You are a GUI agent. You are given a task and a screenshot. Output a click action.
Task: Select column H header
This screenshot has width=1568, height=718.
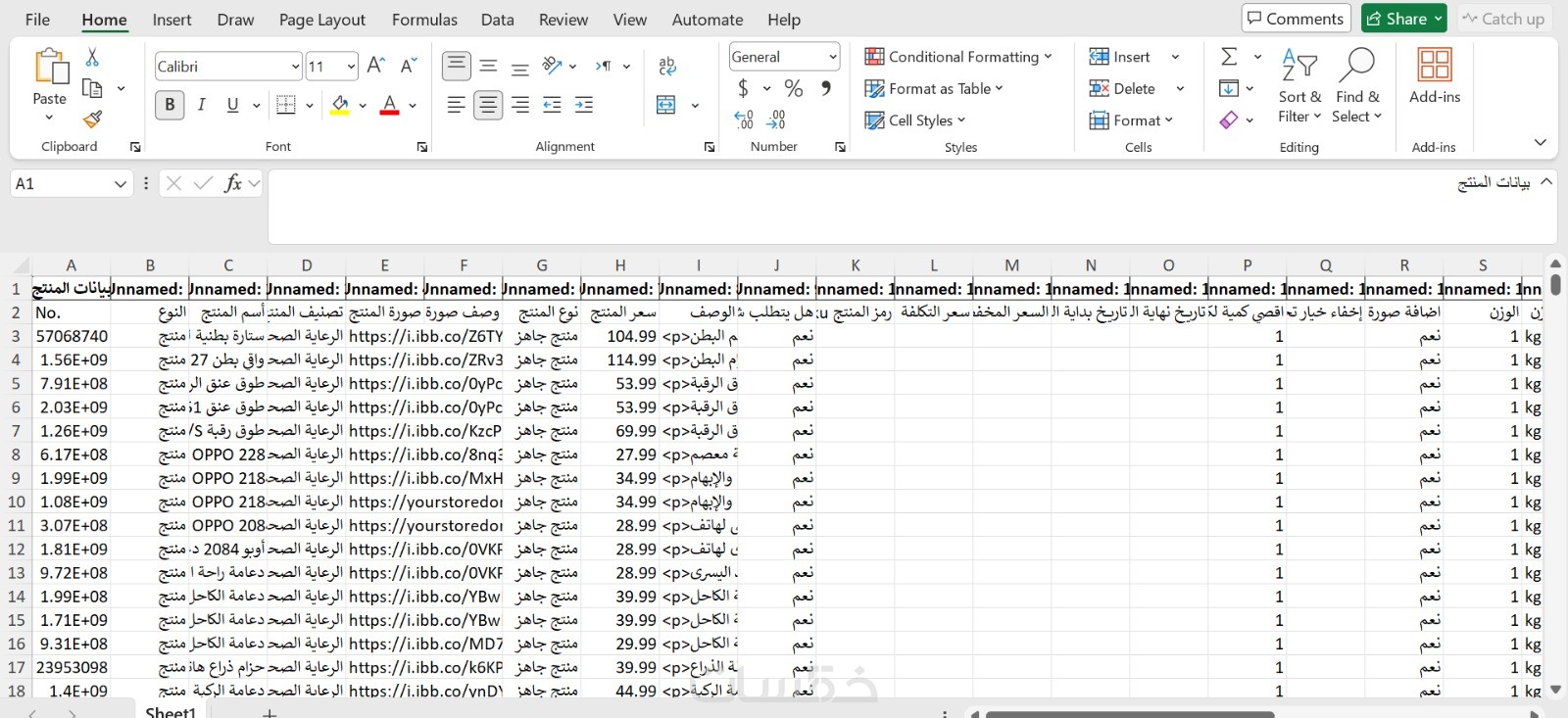(x=620, y=264)
